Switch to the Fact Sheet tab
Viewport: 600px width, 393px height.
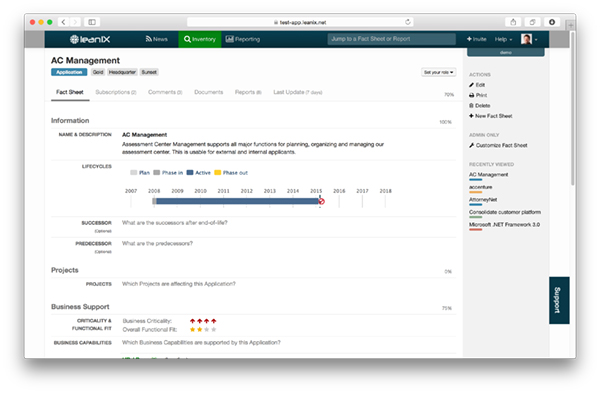(70, 92)
